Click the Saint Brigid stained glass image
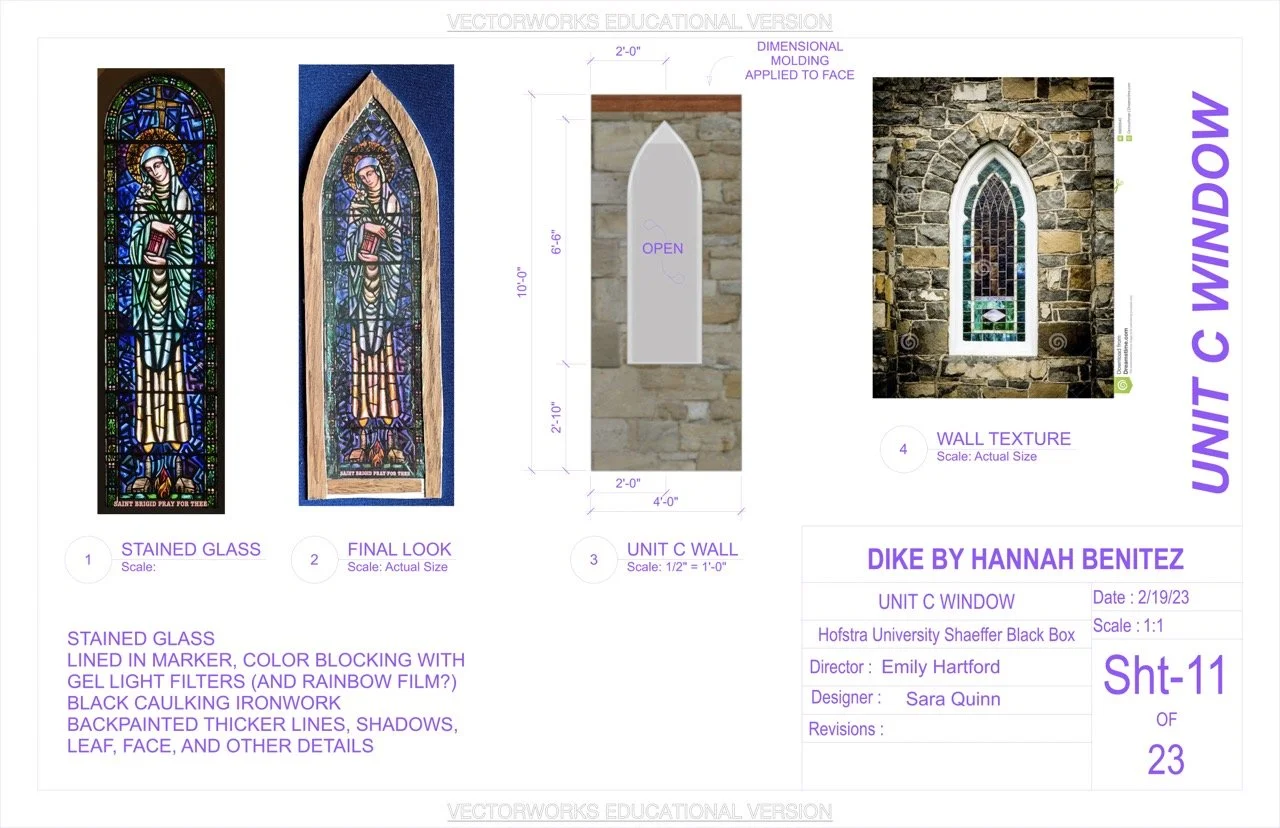This screenshot has width=1280, height=828. [161, 291]
